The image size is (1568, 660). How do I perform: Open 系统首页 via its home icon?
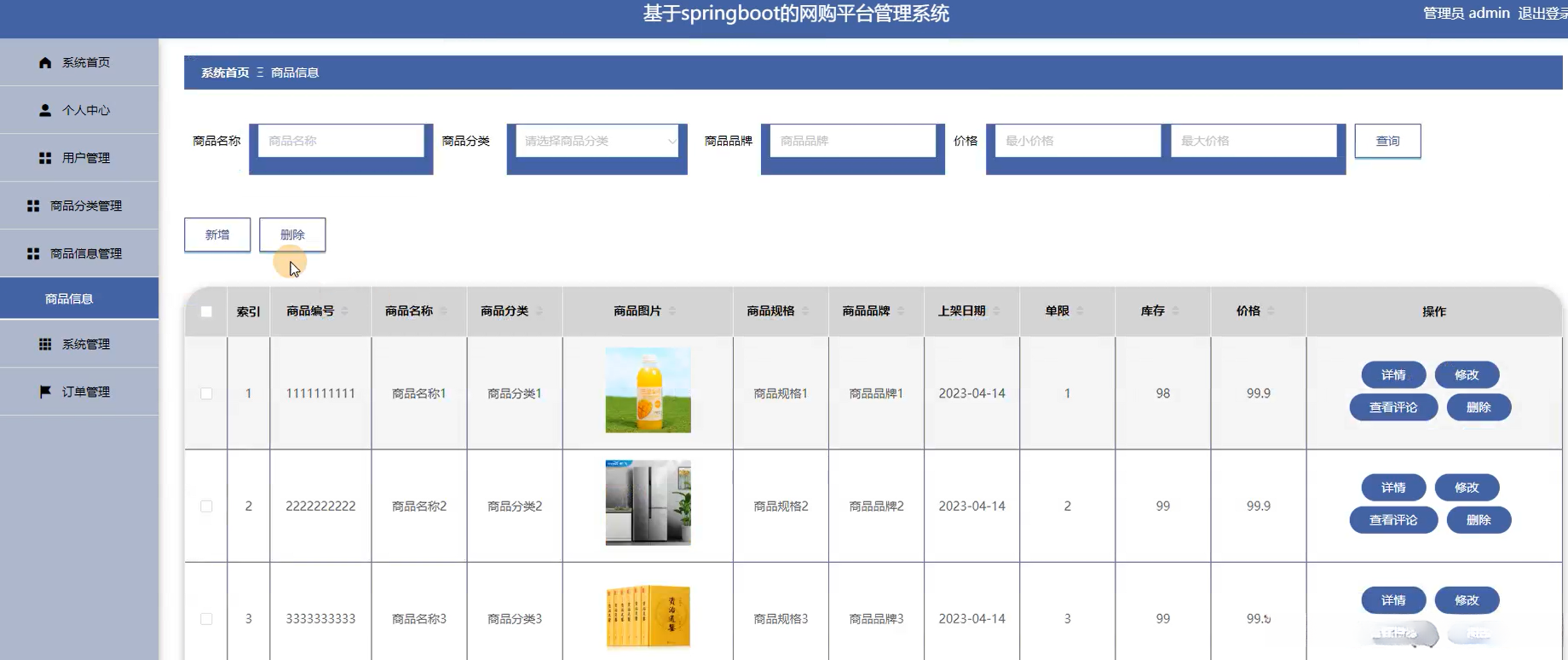pyautogui.click(x=45, y=62)
